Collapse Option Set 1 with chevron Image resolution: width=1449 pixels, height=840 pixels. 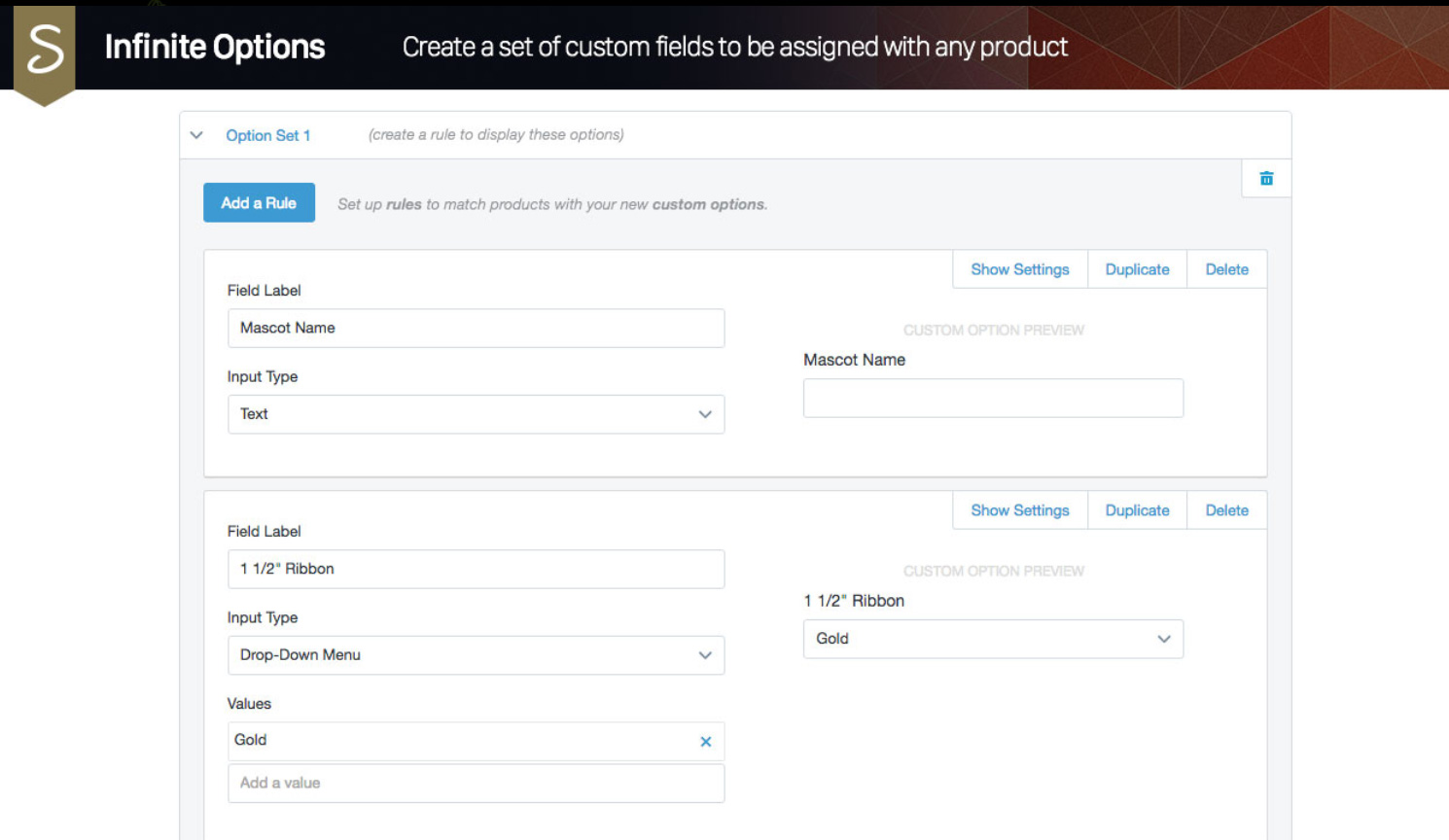pos(196,135)
